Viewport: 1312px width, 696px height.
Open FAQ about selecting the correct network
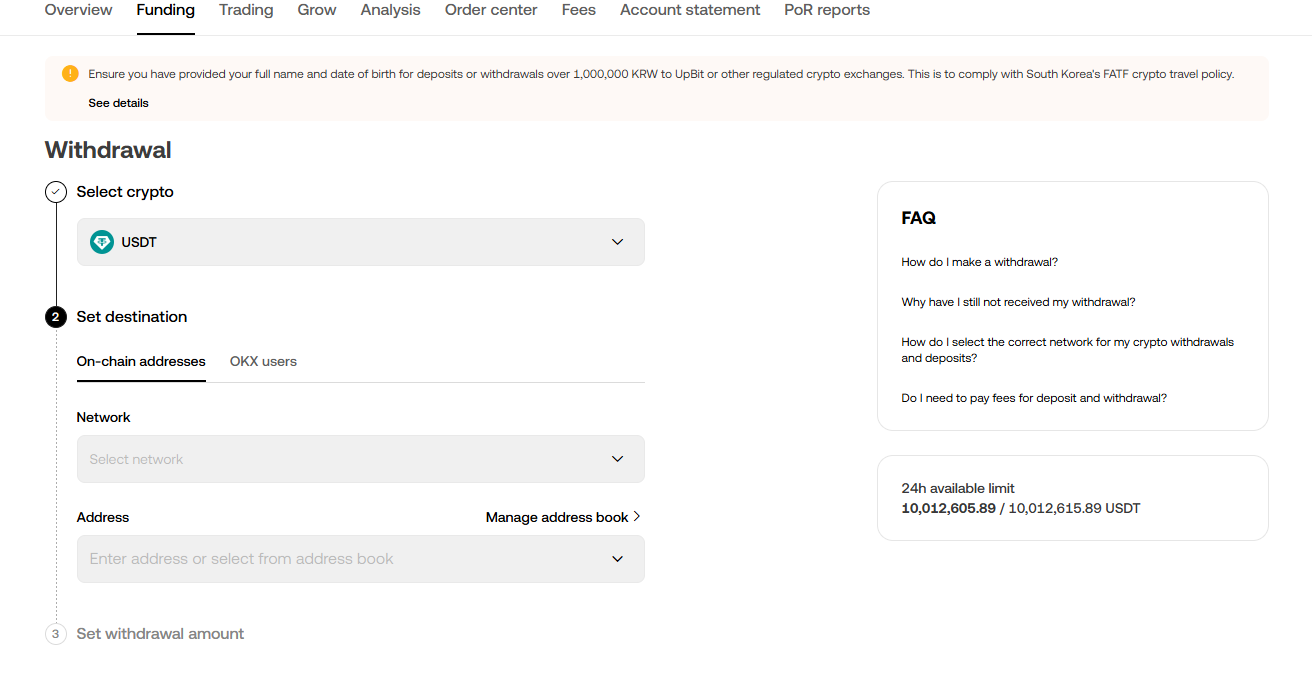tap(1068, 350)
